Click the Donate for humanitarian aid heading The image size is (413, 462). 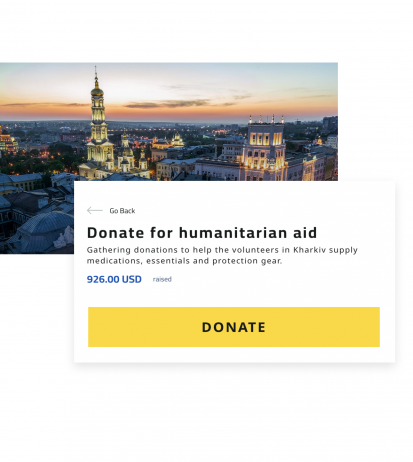tap(202, 233)
